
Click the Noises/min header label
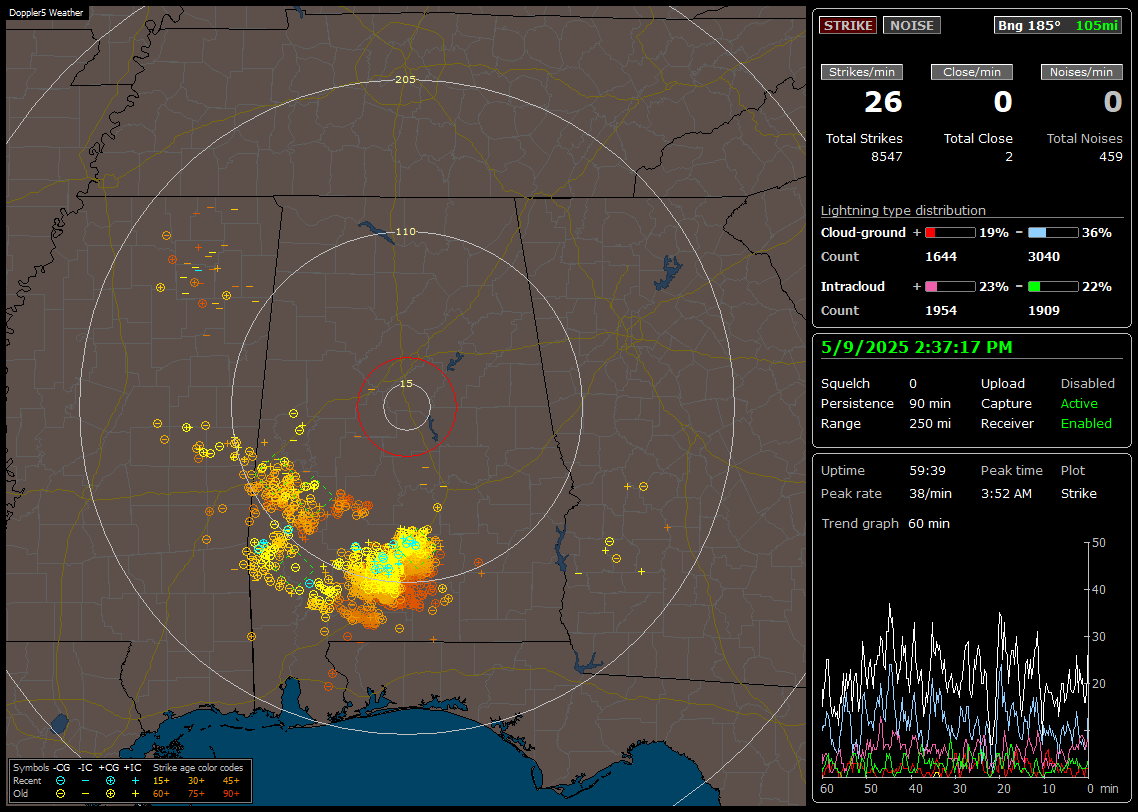(x=1081, y=72)
